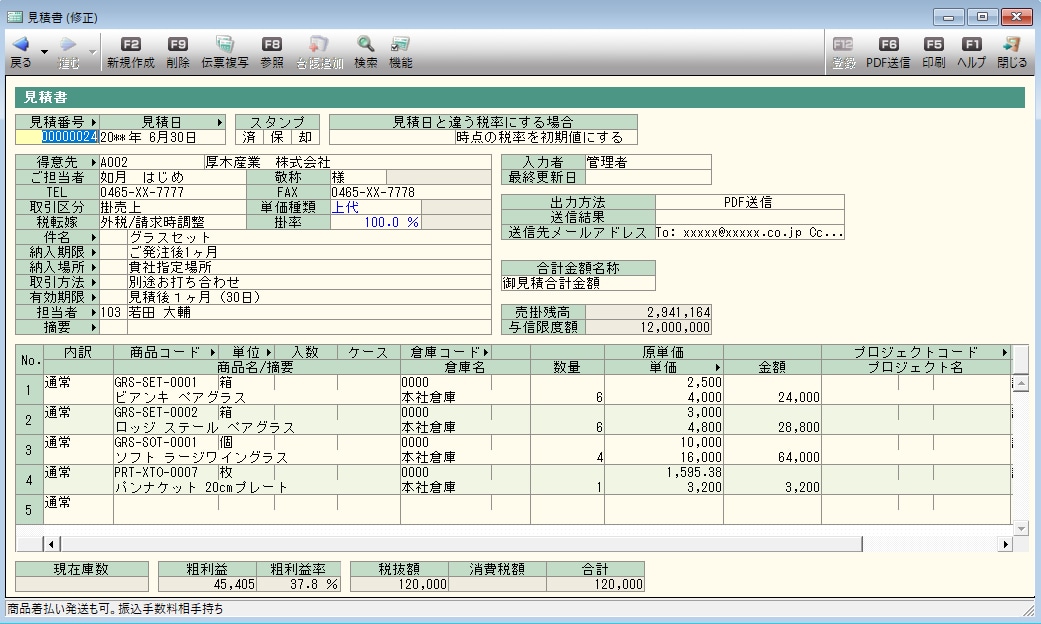The image size is (1041, 624).
Task: Click the 戻る back arrow icon
Action: tap(20, 45)
